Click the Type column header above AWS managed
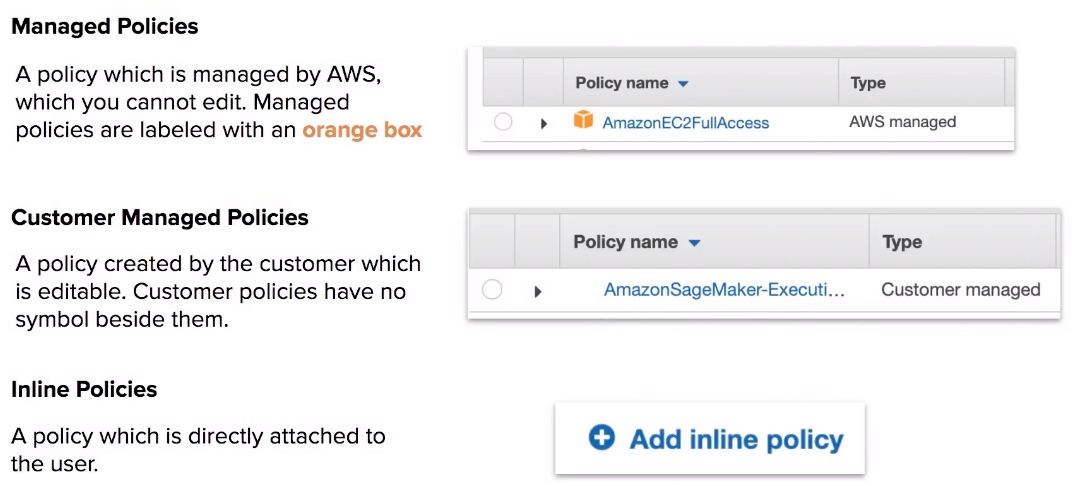This screenshot has width=1072, height=486. [x=868, y=83]
